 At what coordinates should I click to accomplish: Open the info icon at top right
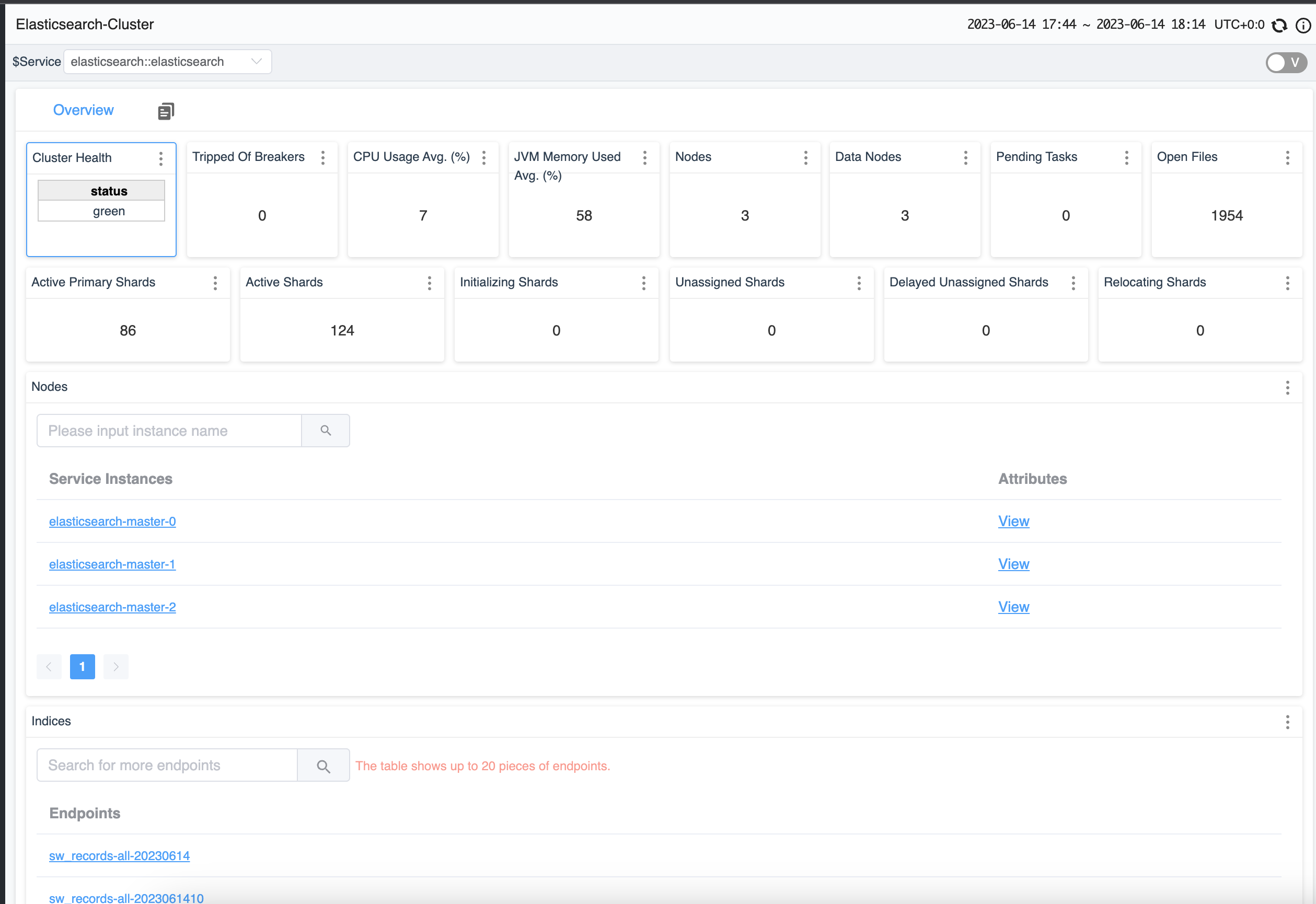pos(1303,26)
